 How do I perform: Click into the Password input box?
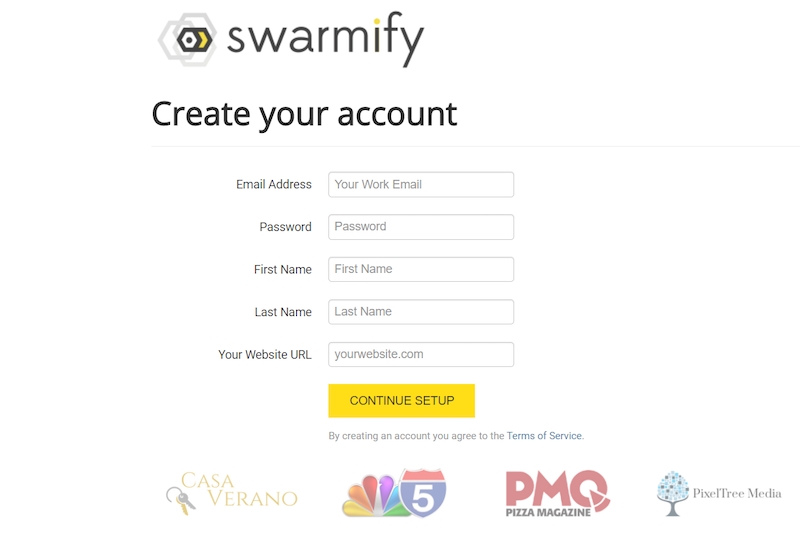[421, 227]
